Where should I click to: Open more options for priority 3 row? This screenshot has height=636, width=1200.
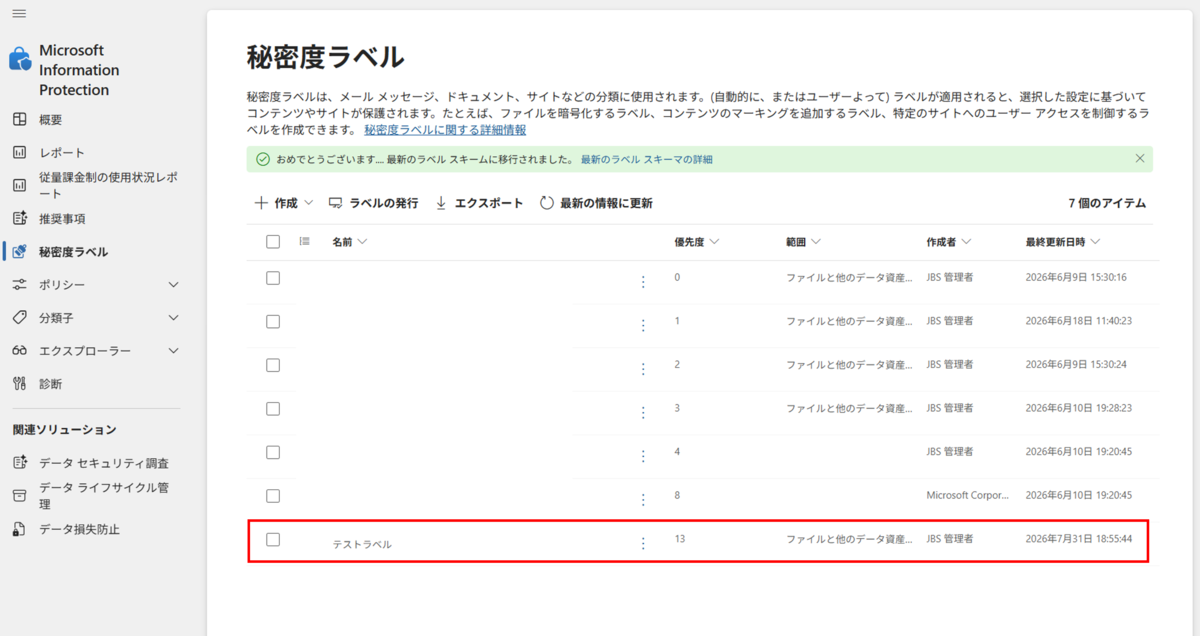pyautogui.click(x=643, y=412)
